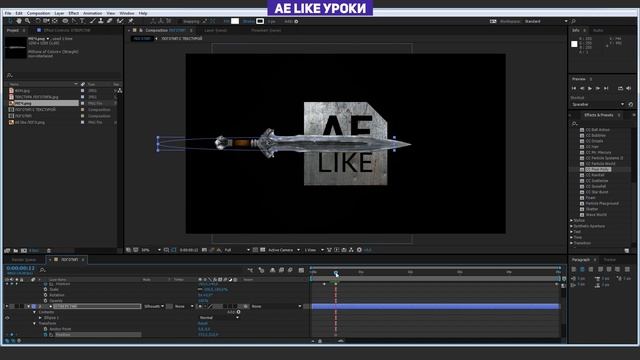Select the Rotation tool
The width and height of the screenshot is (640, 360).
tap(38, 21)
